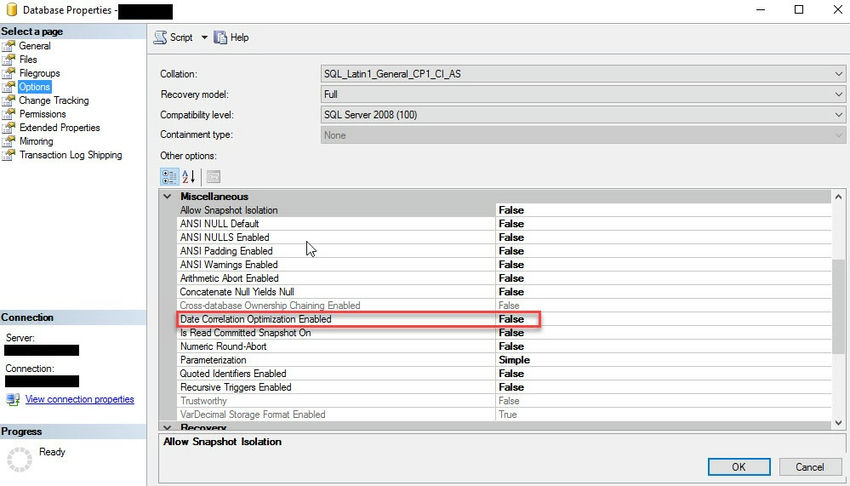850x486 pixels.
Task: Select the ANSI Padding Enabled row
Action: [505, 251]
